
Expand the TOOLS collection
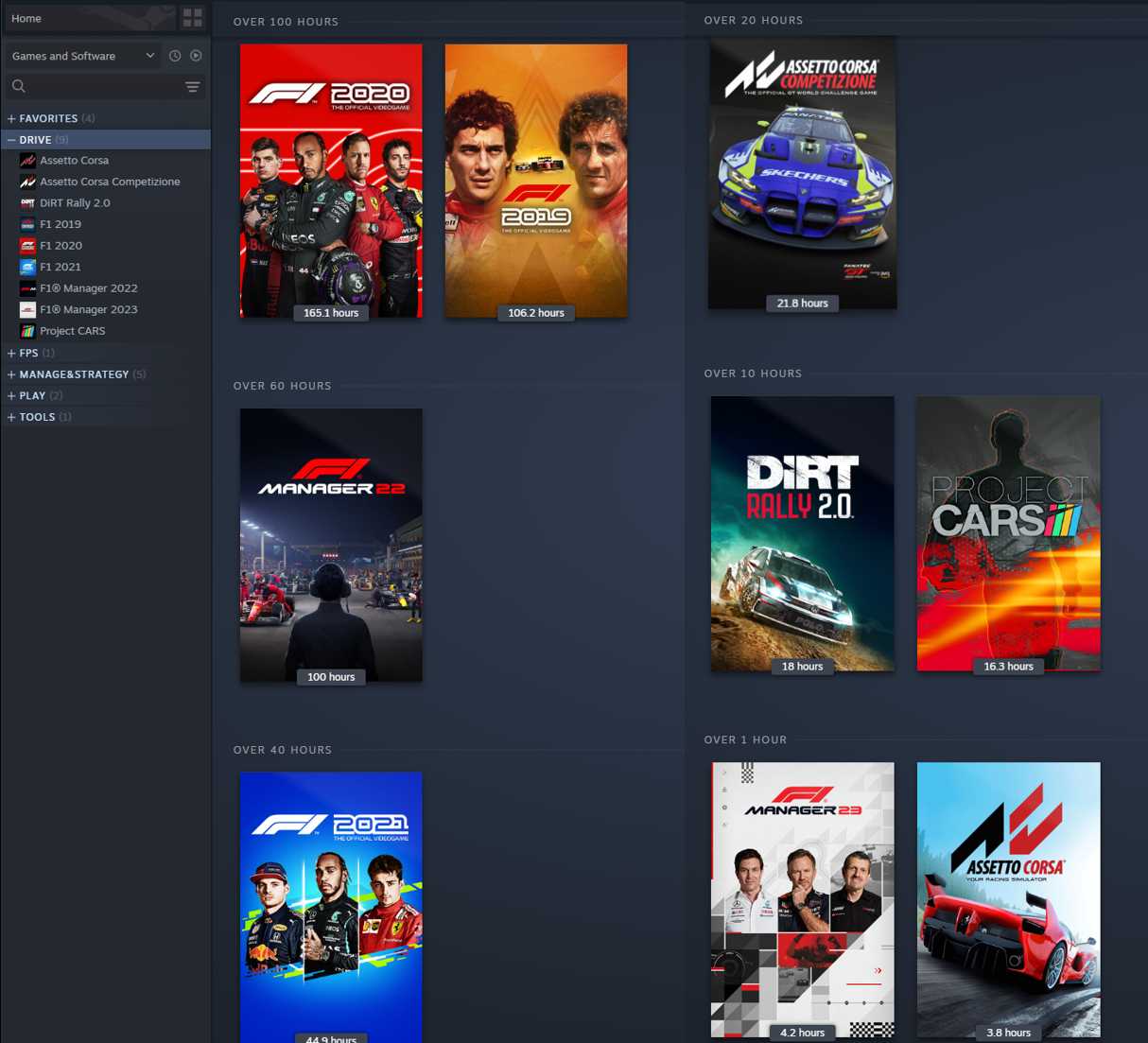11,417
